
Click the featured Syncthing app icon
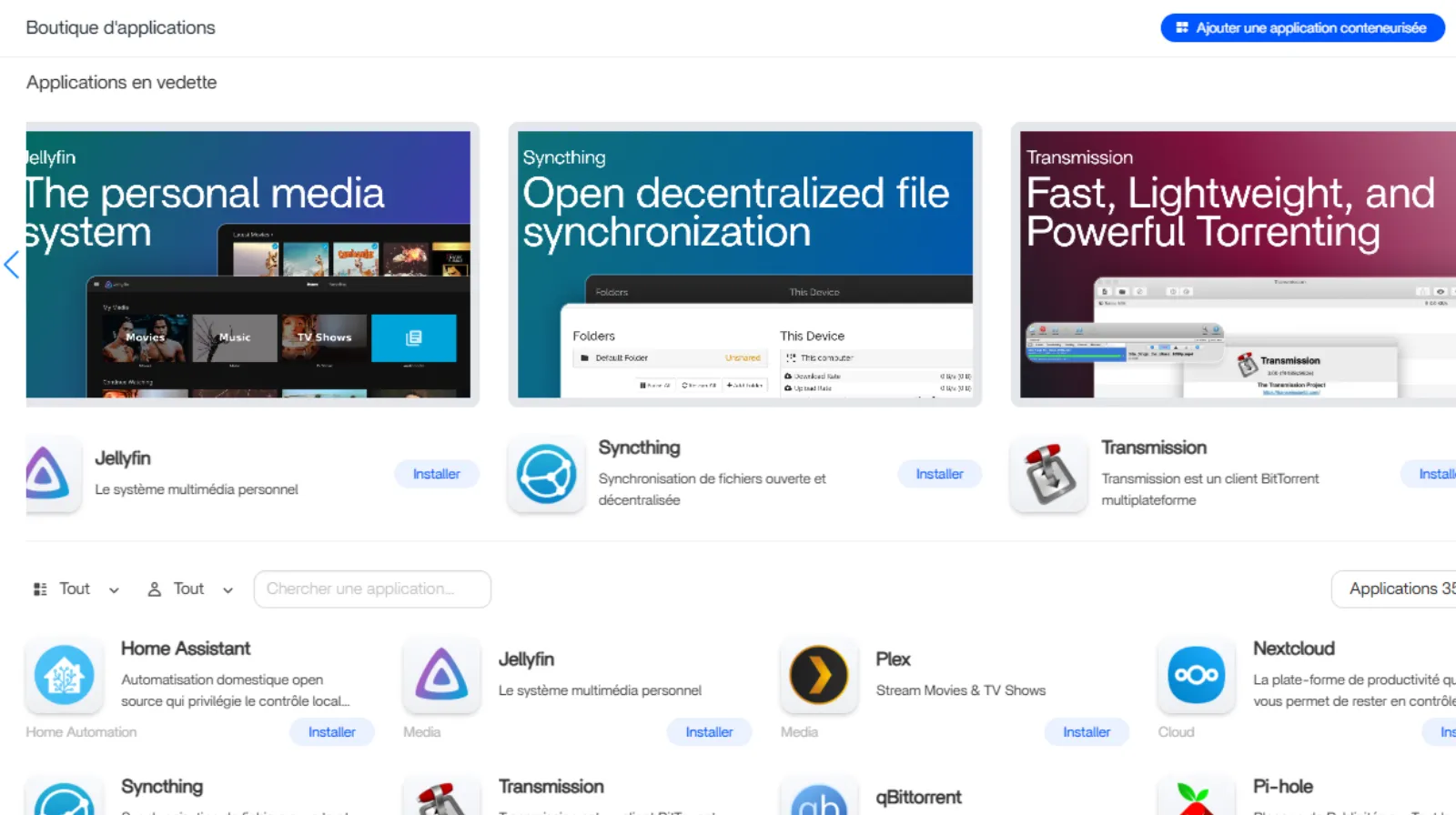[546, 474]
